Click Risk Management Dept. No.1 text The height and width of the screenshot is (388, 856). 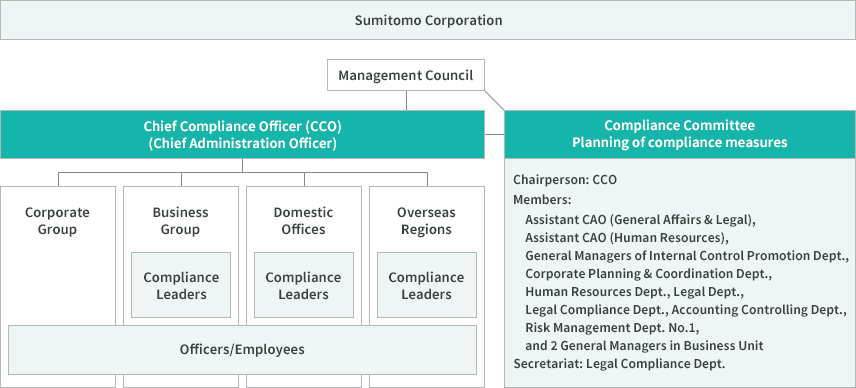click(612, 328)
